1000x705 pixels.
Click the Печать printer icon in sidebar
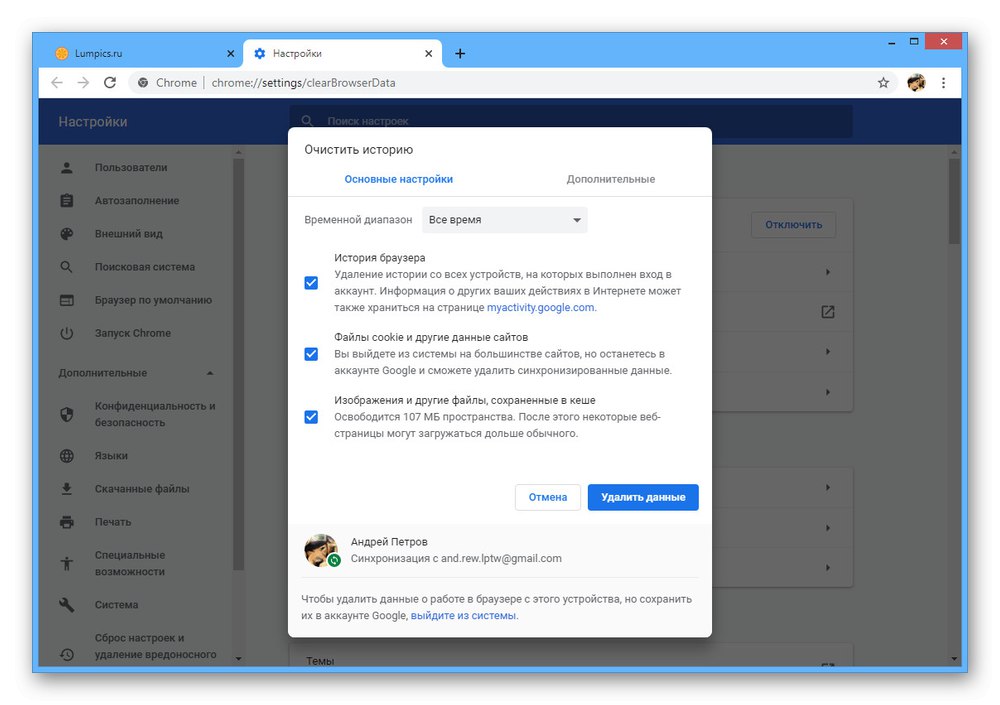[x=67, y=522]
